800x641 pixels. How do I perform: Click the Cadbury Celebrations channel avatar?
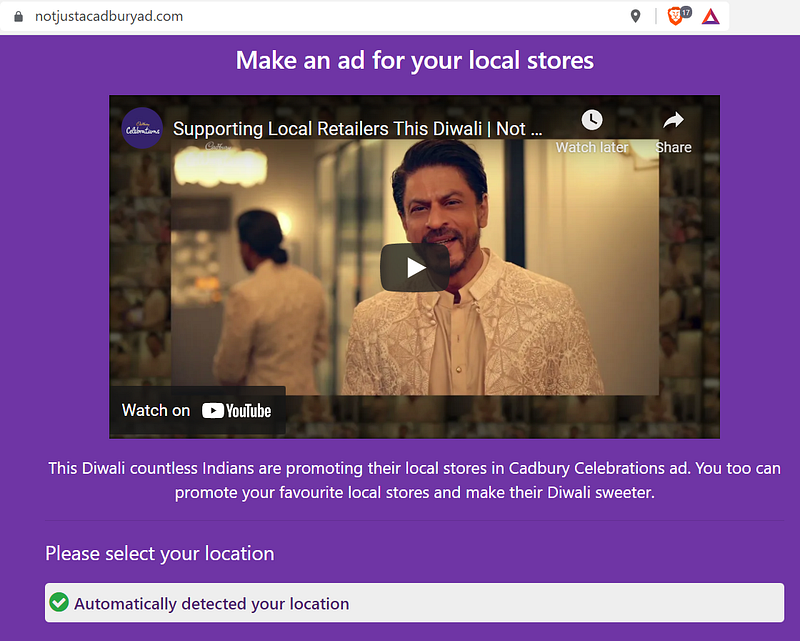tap(142, 128)
